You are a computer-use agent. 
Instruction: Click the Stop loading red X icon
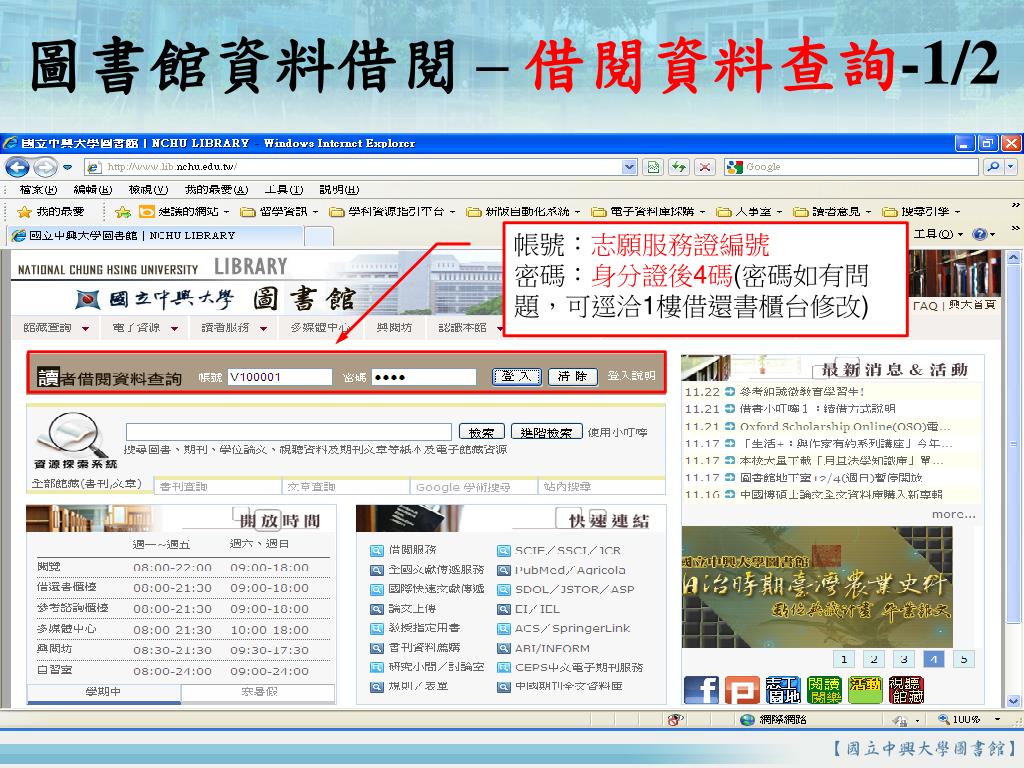[705, 167]
